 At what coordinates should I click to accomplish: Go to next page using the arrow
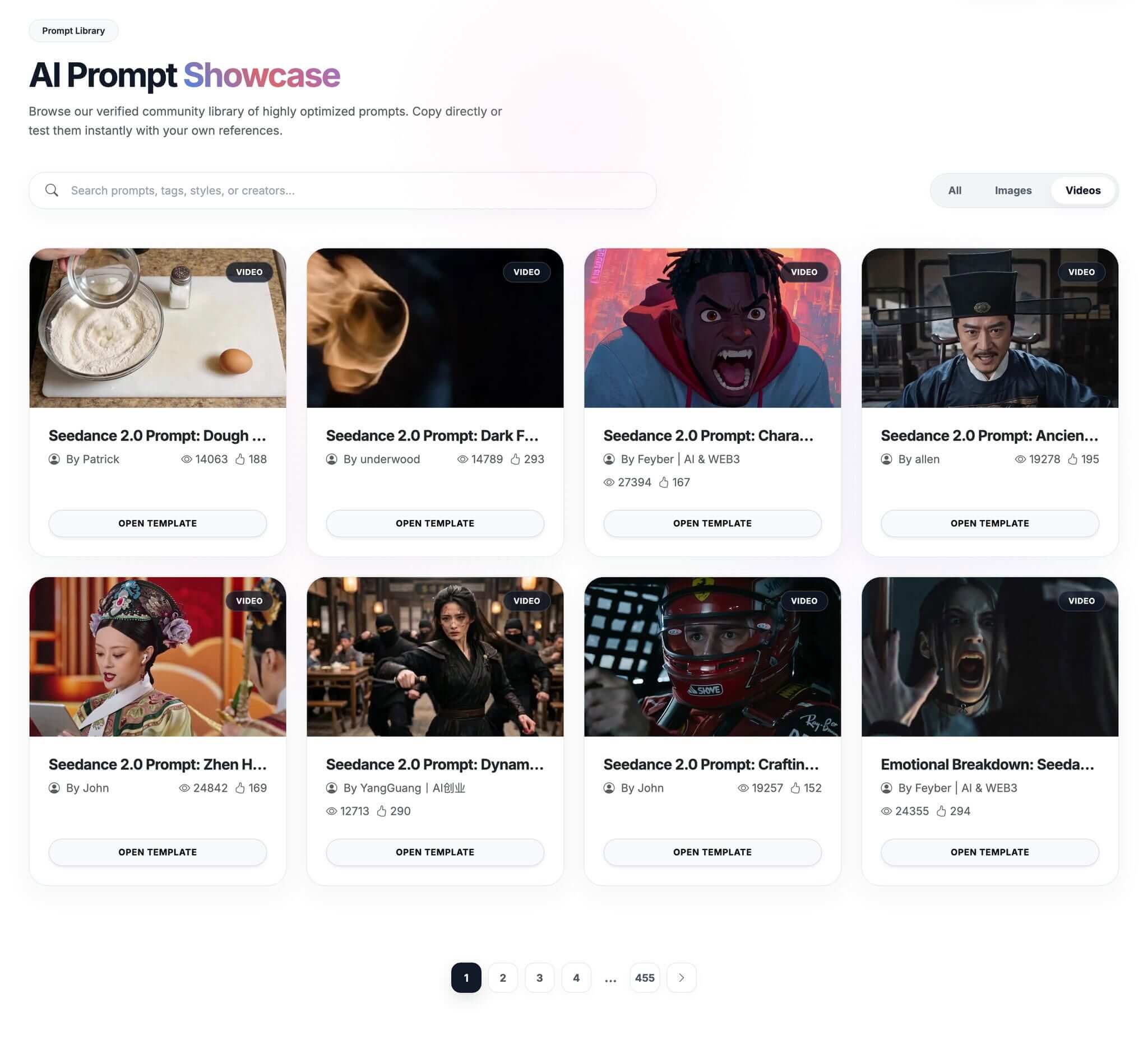[x=681, y=978]
